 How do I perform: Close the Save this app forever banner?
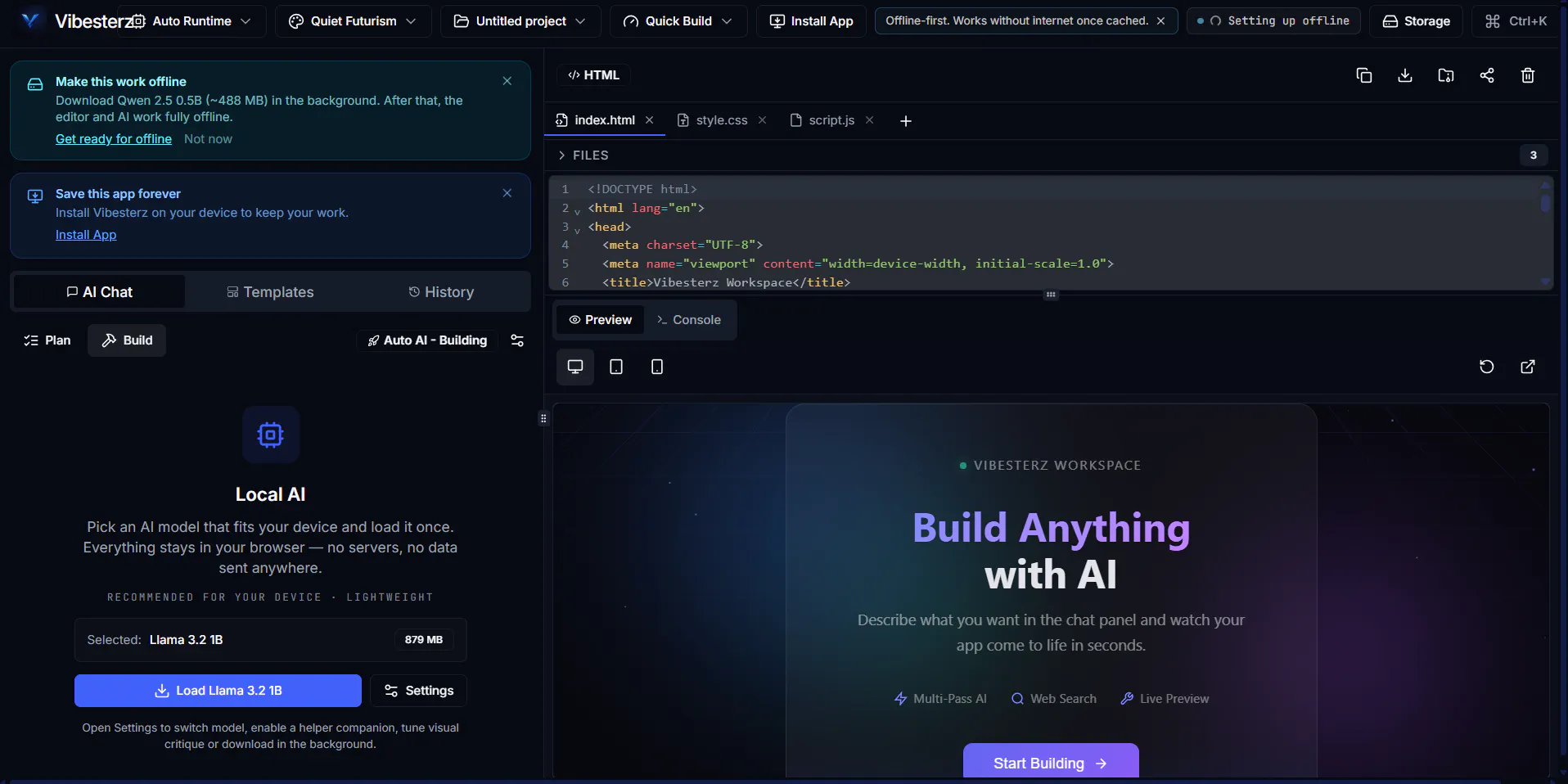pyautogui.click(x=507, y=193)
